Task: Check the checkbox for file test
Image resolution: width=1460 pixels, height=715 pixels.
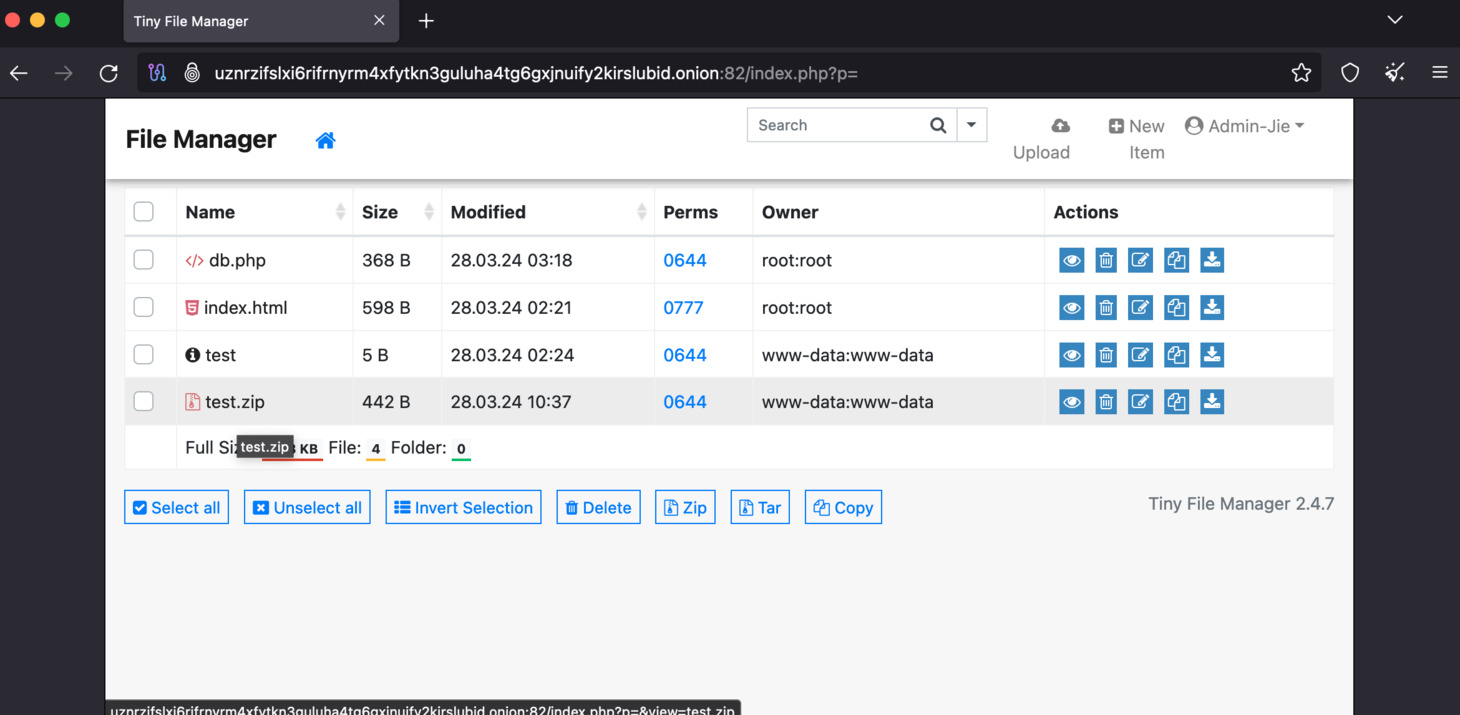Action: click(144, 354)
